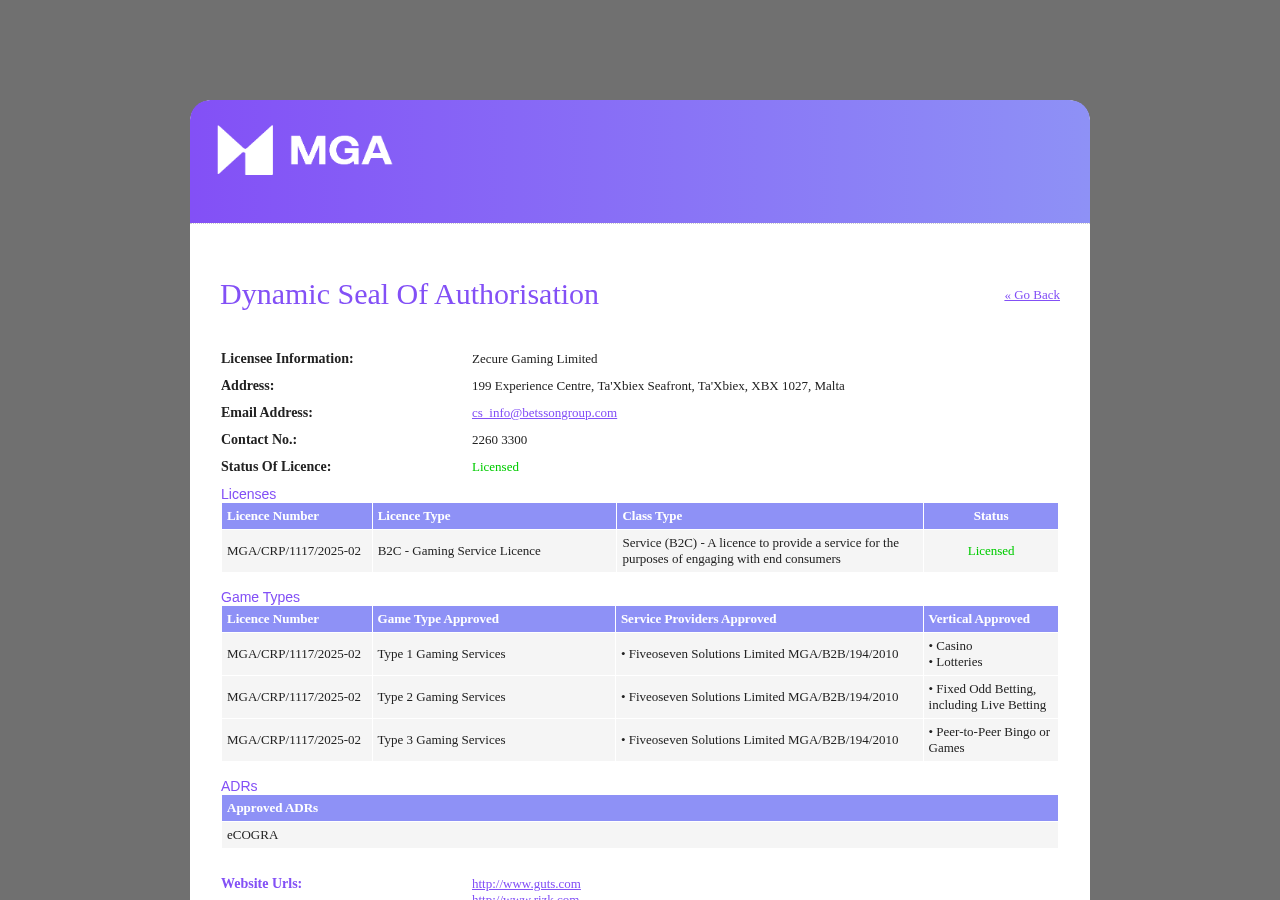This screenshot has height=900, width=1280.
Task: Select the licence number in the Type 3 row
Action: click(294, 740)
